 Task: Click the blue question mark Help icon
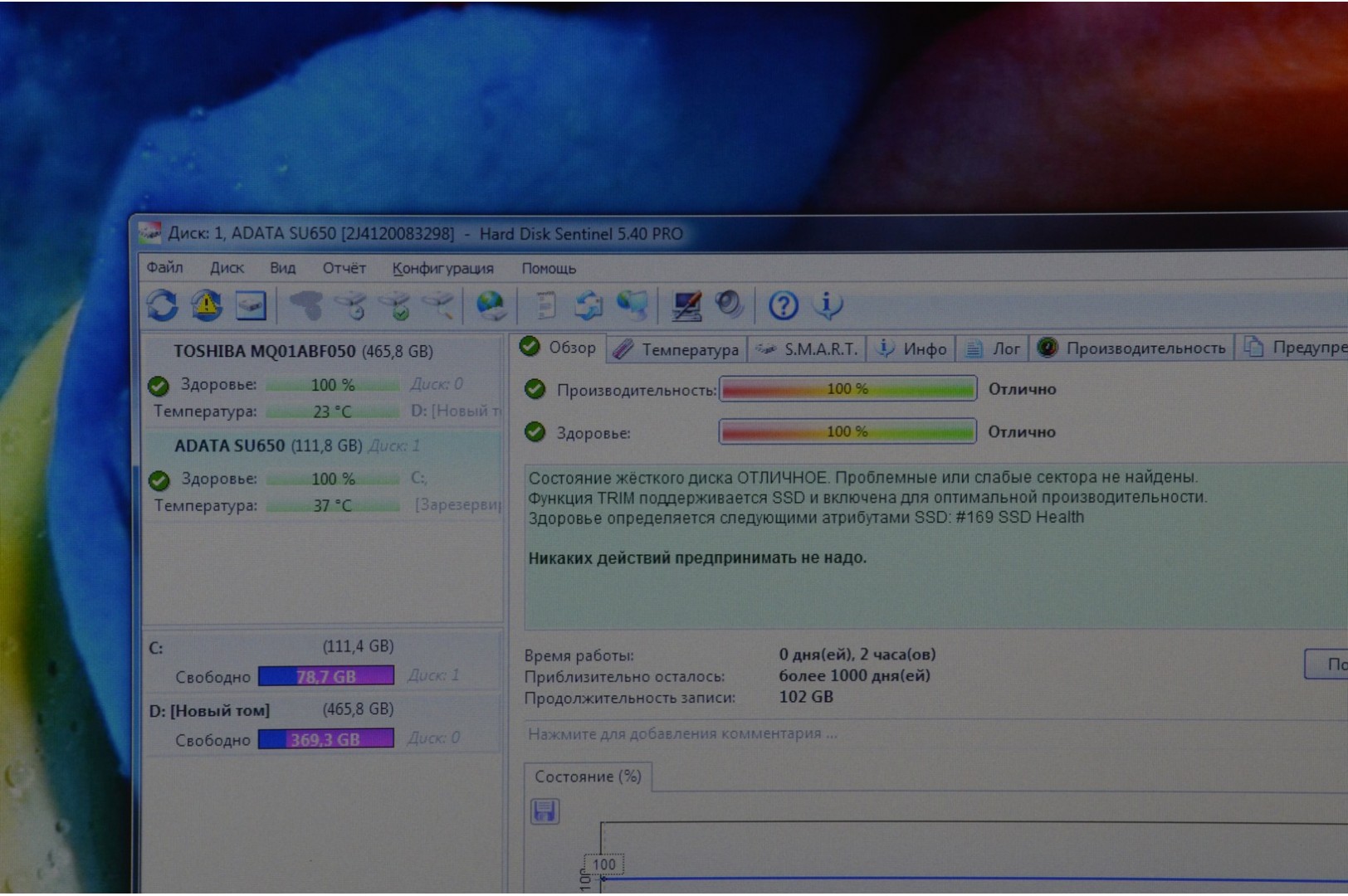click(783, 305)
